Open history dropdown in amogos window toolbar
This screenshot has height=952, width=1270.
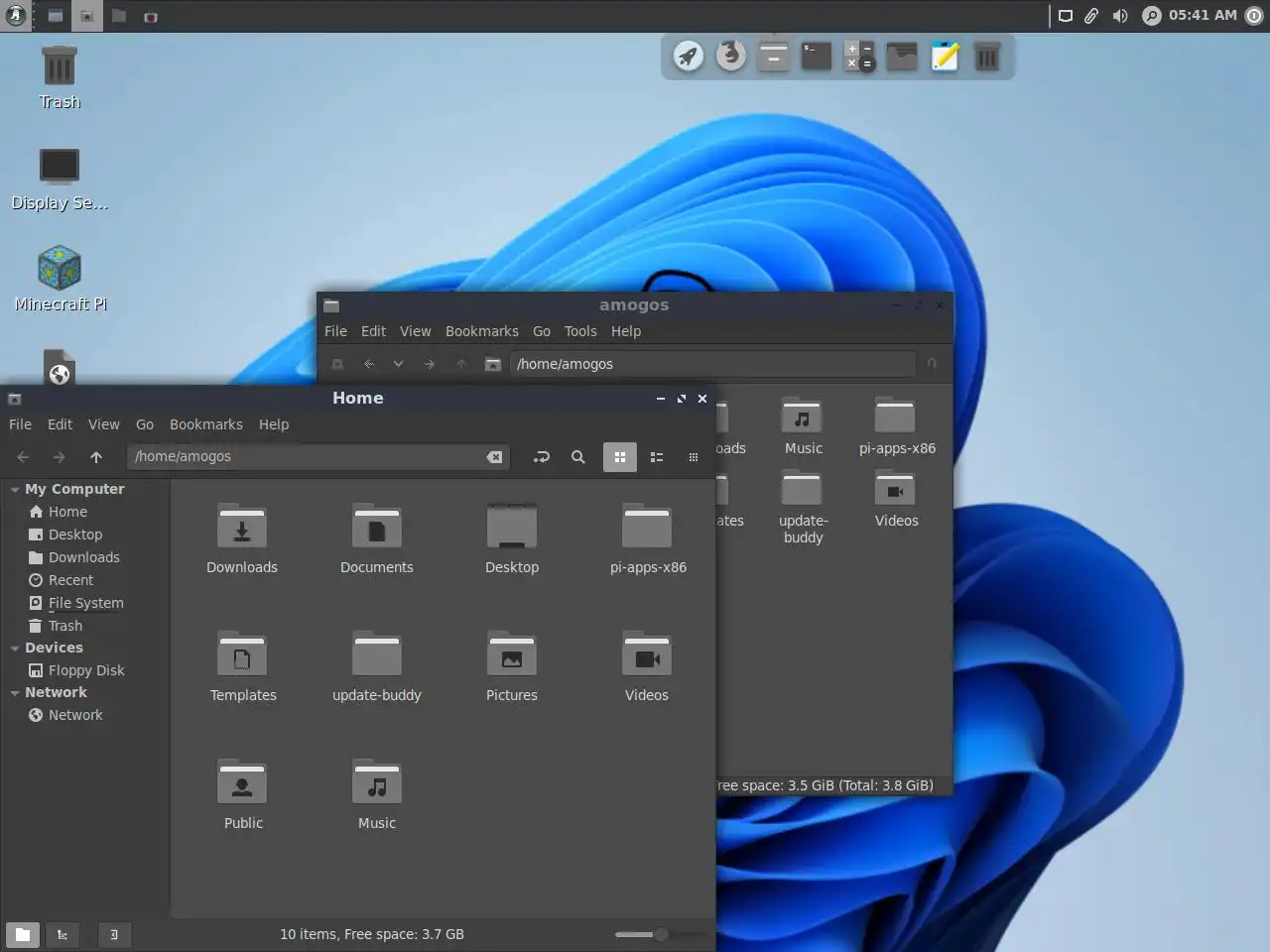(x=398, y=364)
